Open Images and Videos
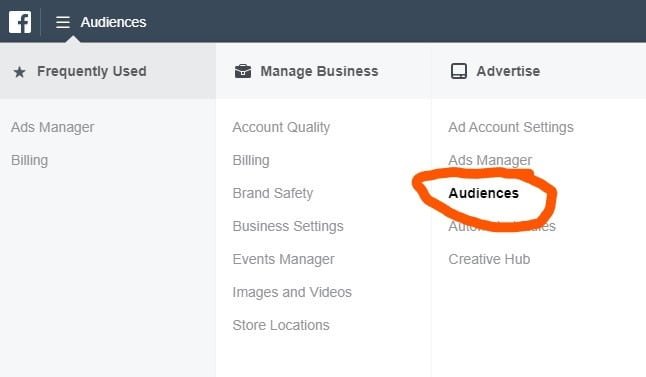 [292, 292]
